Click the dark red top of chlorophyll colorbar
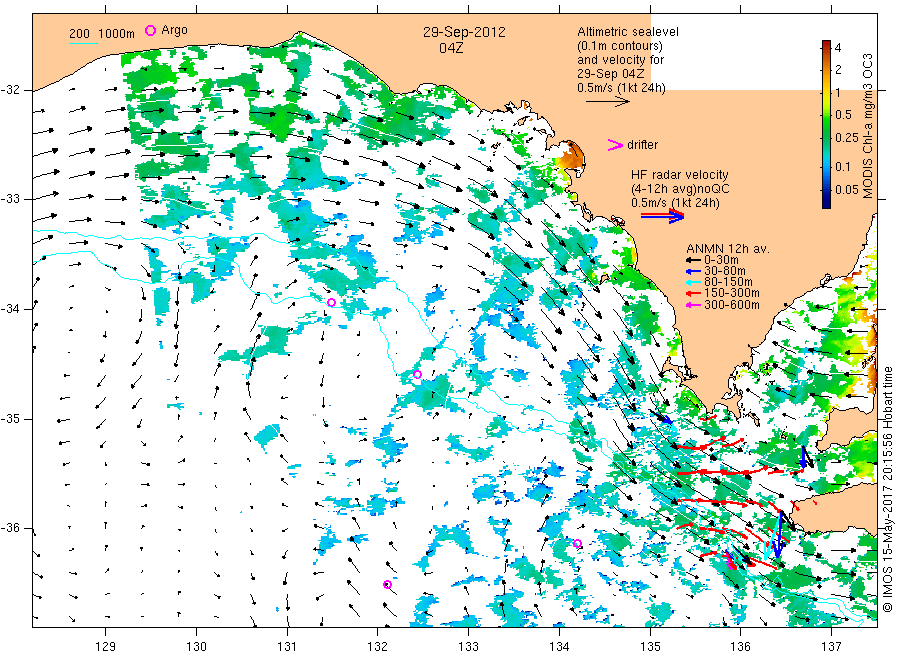900x660 pixels. pyautogui.click(x=826, y=45)
